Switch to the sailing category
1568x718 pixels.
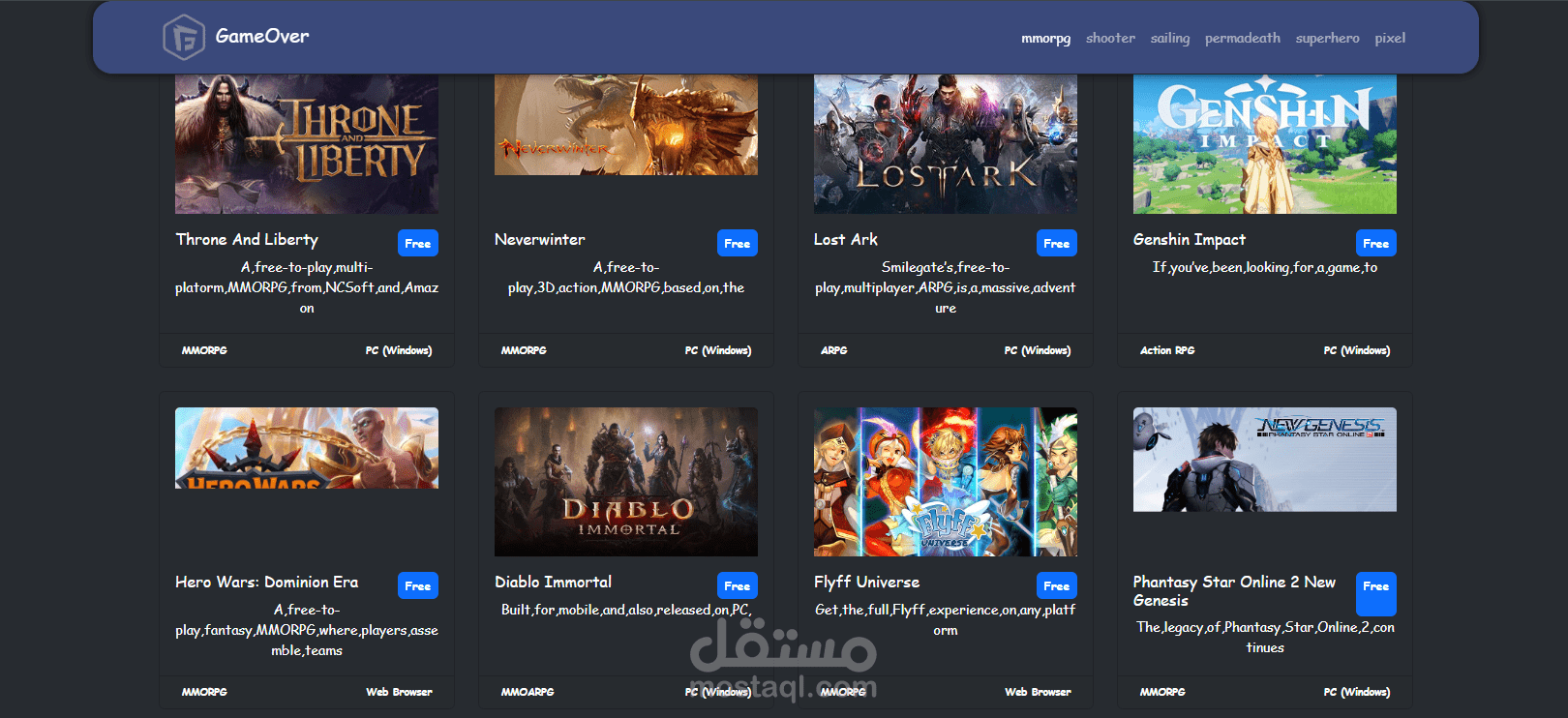[x=1170, y=38]
